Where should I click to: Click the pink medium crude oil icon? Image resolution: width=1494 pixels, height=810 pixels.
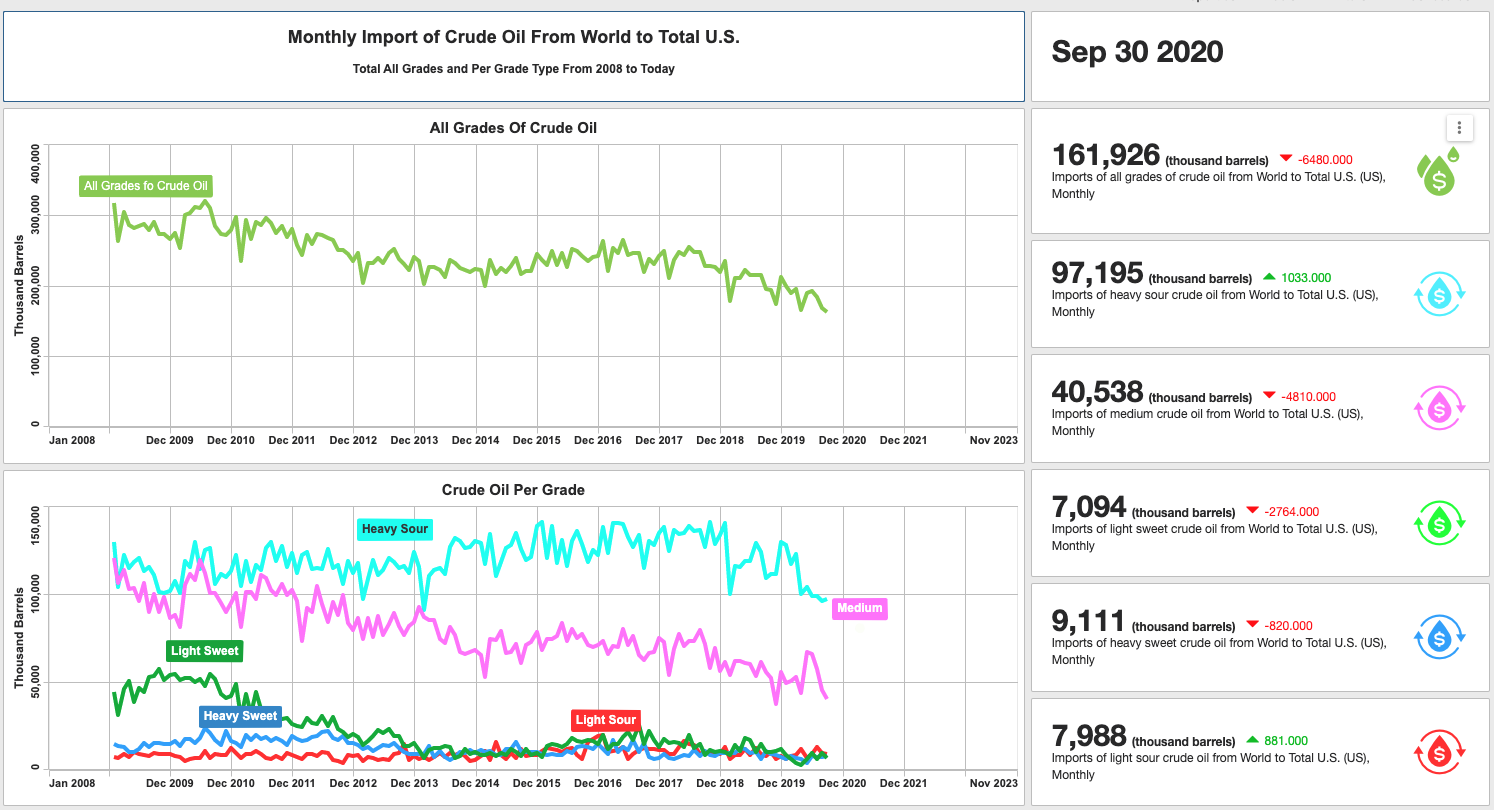coord(1439,408)
